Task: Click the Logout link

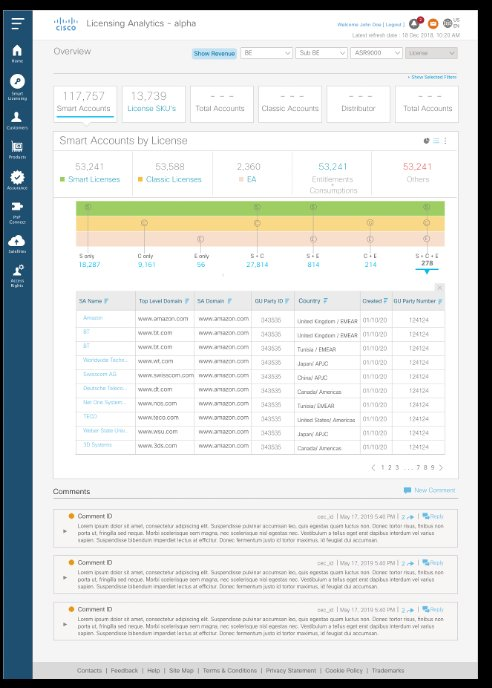Action: [x=393, y=25]
